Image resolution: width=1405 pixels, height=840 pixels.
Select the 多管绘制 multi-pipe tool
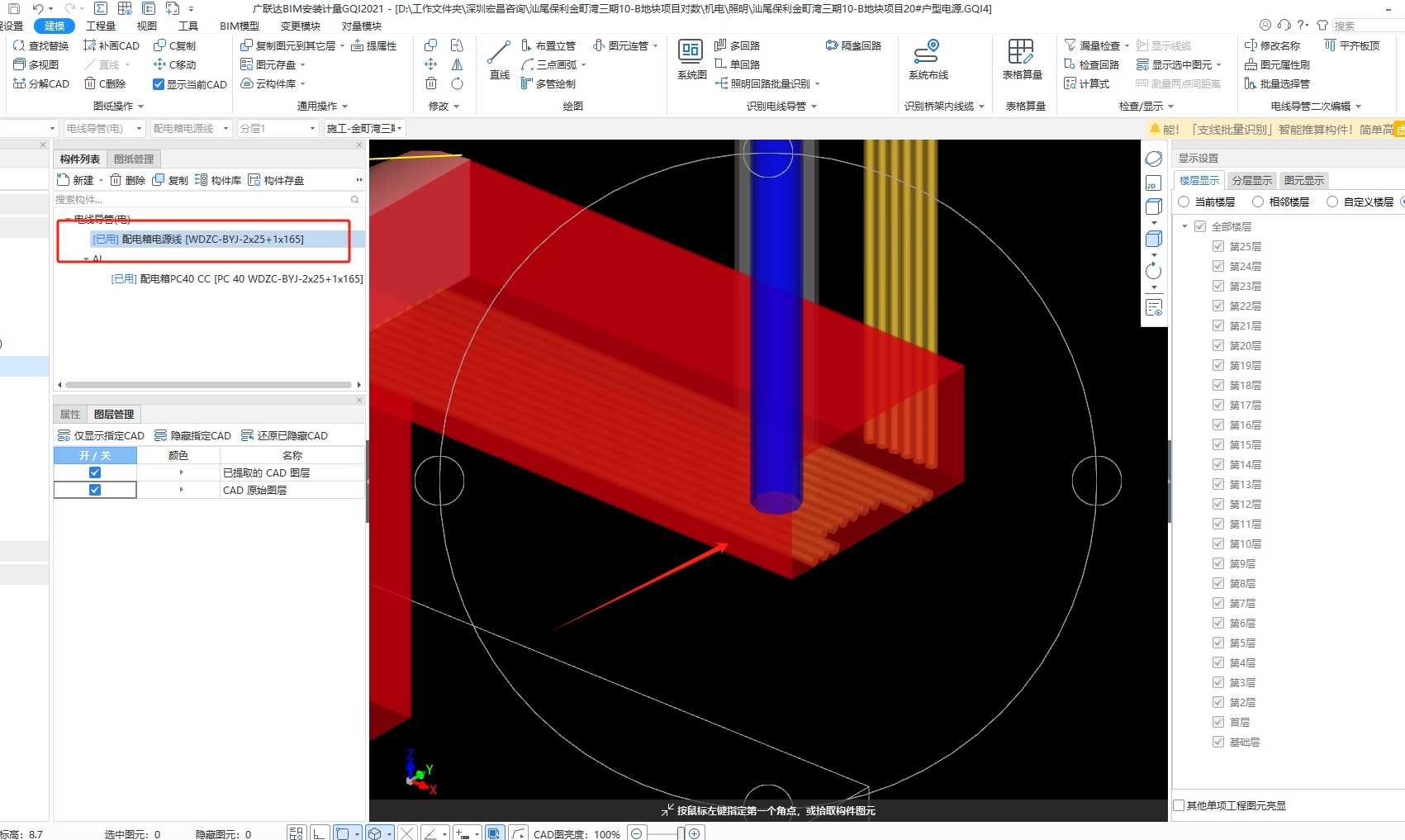tap(548, 83)
